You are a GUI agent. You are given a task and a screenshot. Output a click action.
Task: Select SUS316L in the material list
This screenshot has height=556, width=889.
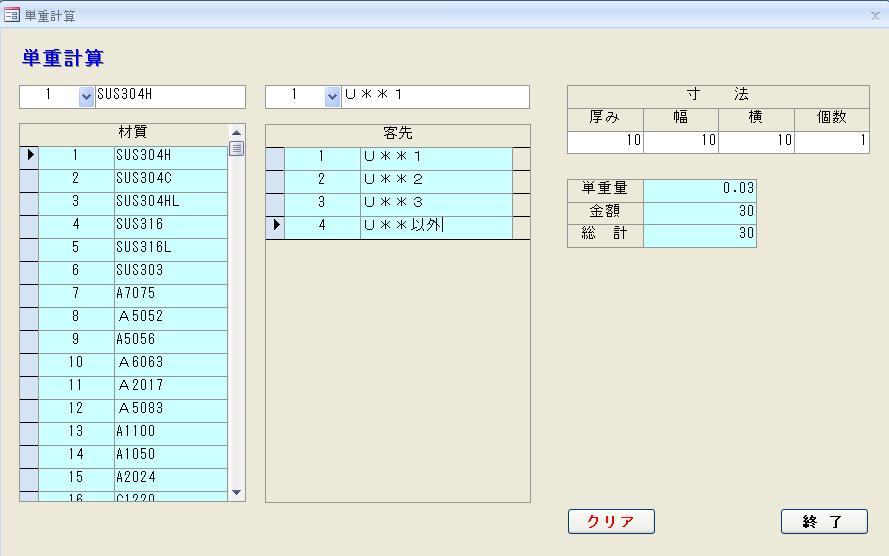pos(170,247)
